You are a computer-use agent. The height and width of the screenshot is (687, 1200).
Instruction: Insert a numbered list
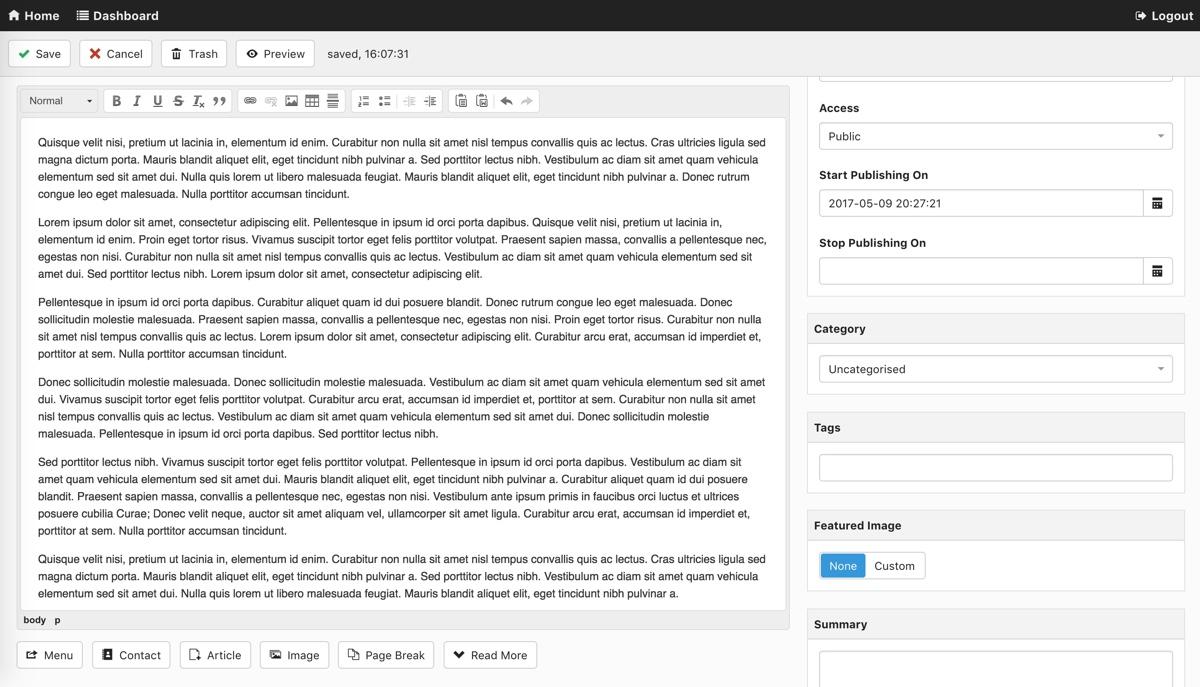(x=364, y=101)
